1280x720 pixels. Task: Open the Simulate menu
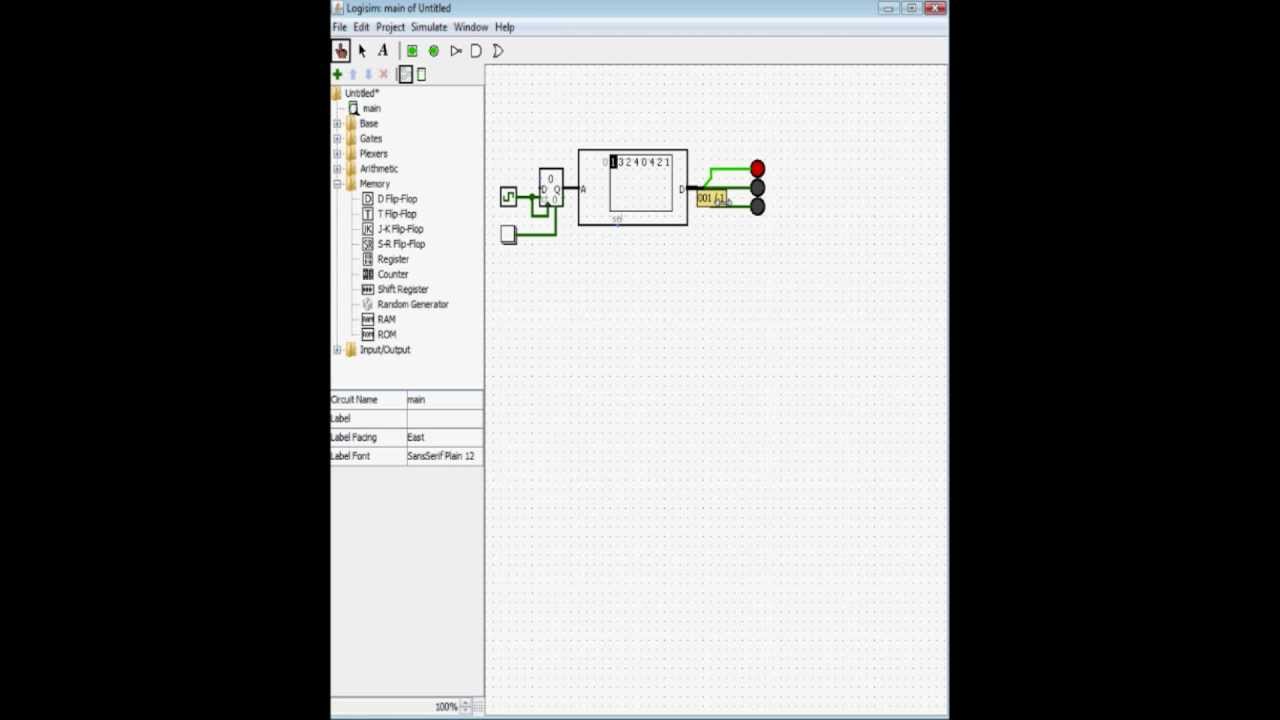coord(429,27)
